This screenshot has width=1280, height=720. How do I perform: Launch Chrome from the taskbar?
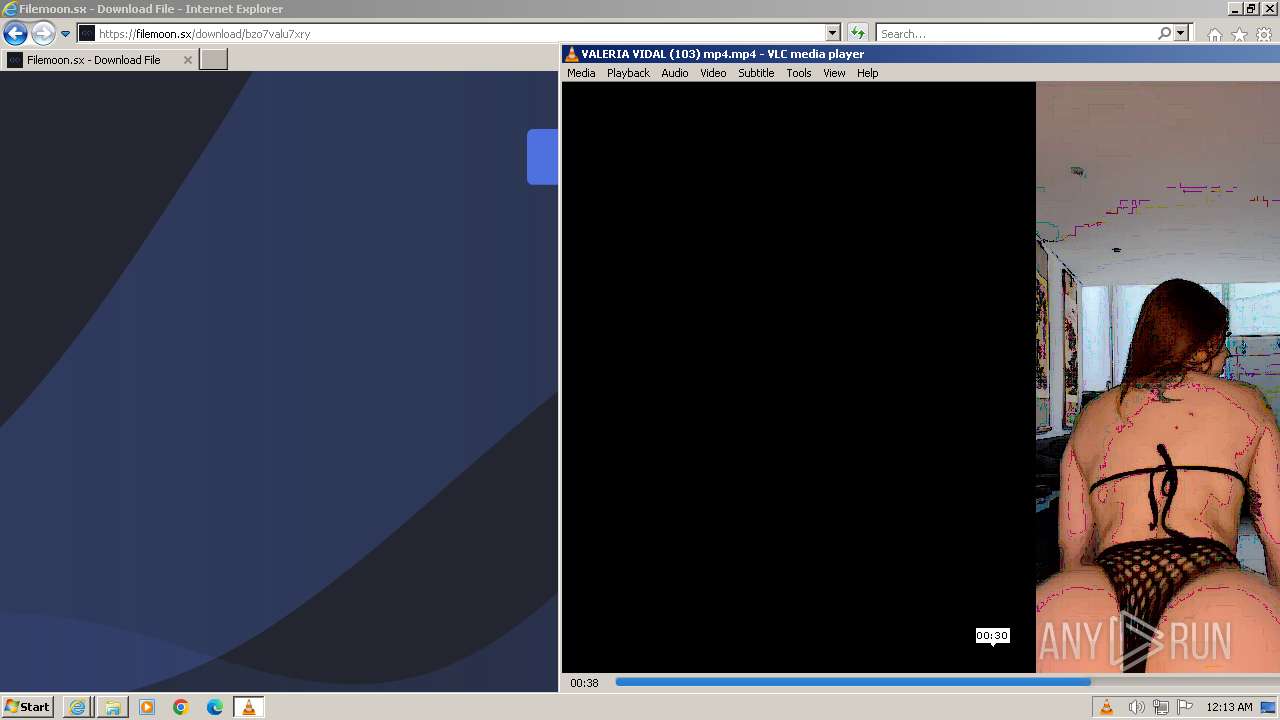181,707
